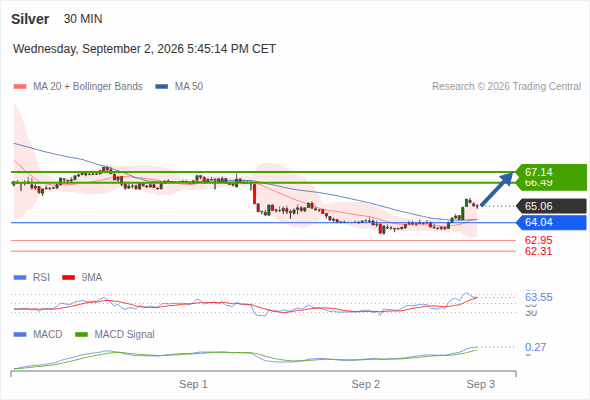Select the Sep 2 date axis marker
Screen dimensions: 590x400
point(366,384)
